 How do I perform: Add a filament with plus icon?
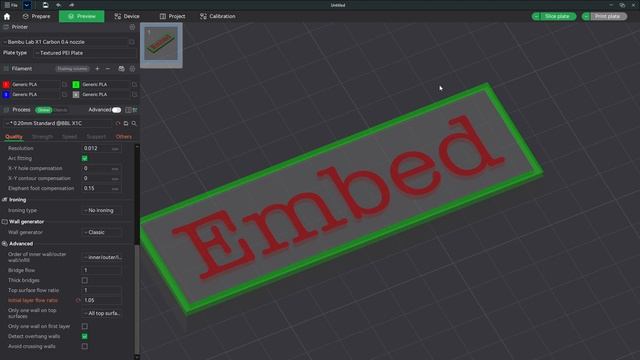pos(97,69)
